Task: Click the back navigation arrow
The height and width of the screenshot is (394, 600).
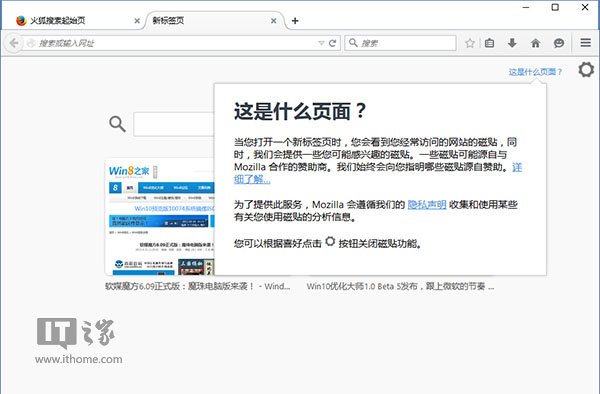Action: click(x=13, y=43)
